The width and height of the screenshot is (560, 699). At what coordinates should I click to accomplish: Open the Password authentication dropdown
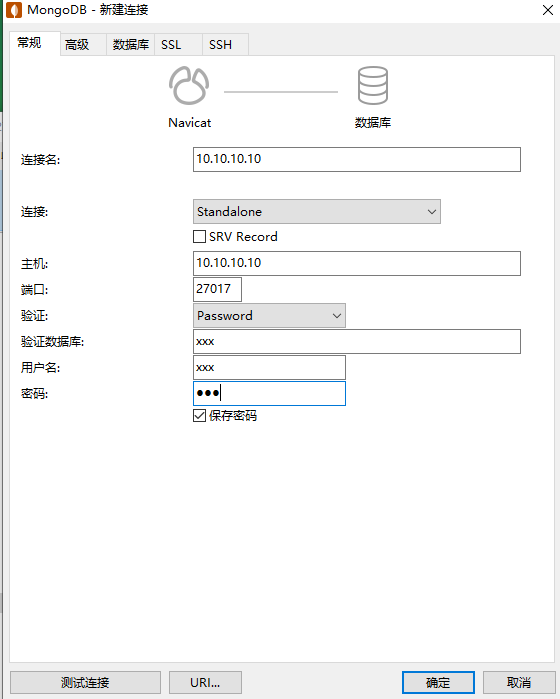[x=269, y=316]
